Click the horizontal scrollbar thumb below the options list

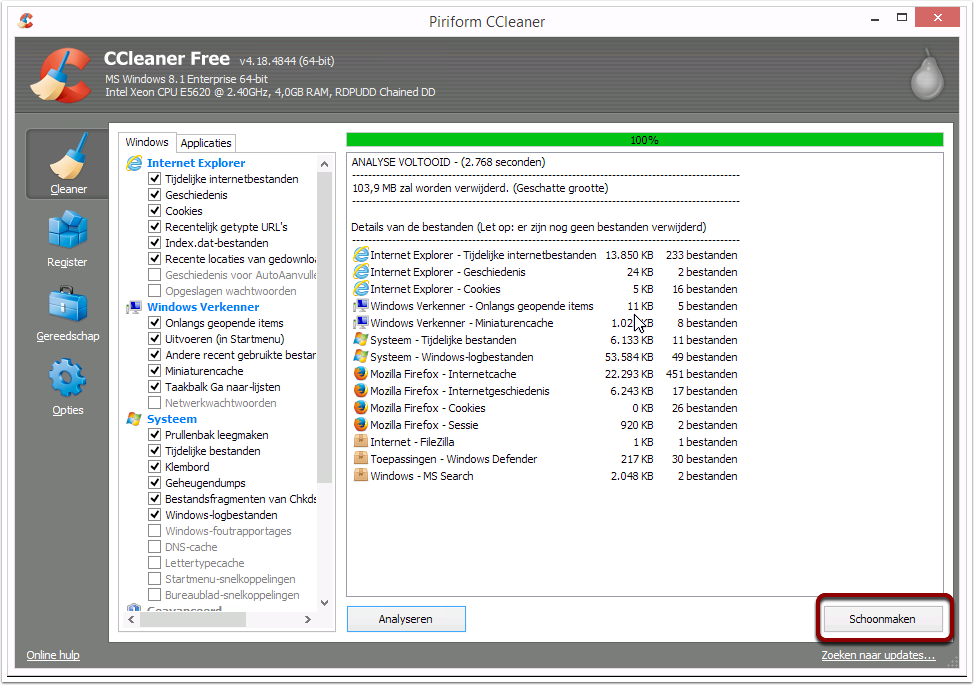(193, 619)
